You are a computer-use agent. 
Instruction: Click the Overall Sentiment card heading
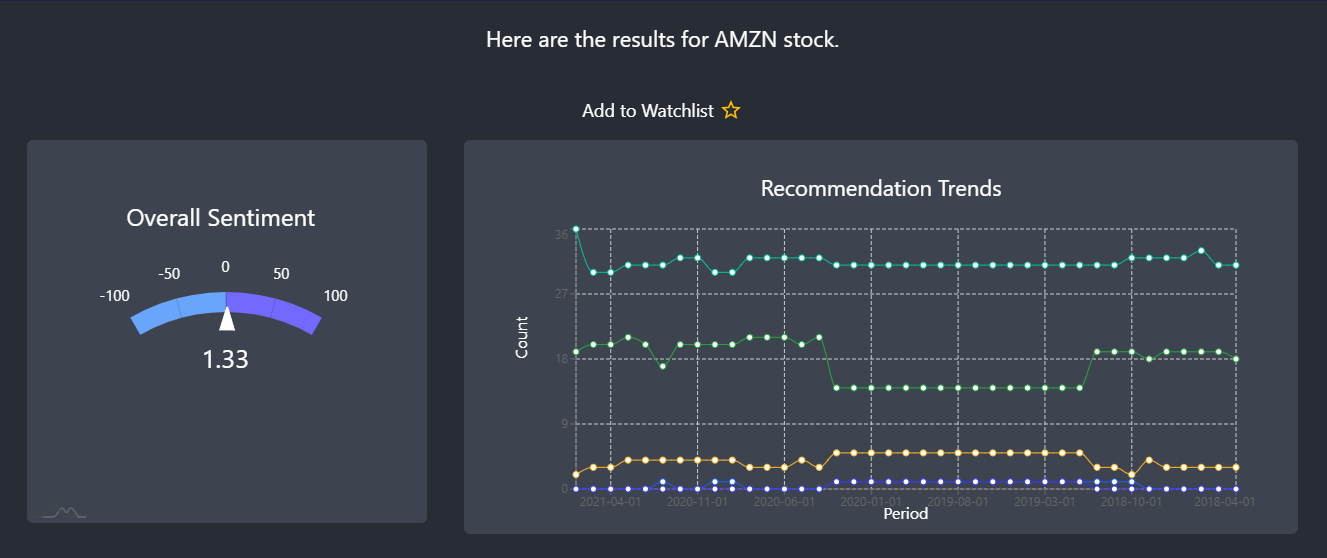[x=221, y=218]
